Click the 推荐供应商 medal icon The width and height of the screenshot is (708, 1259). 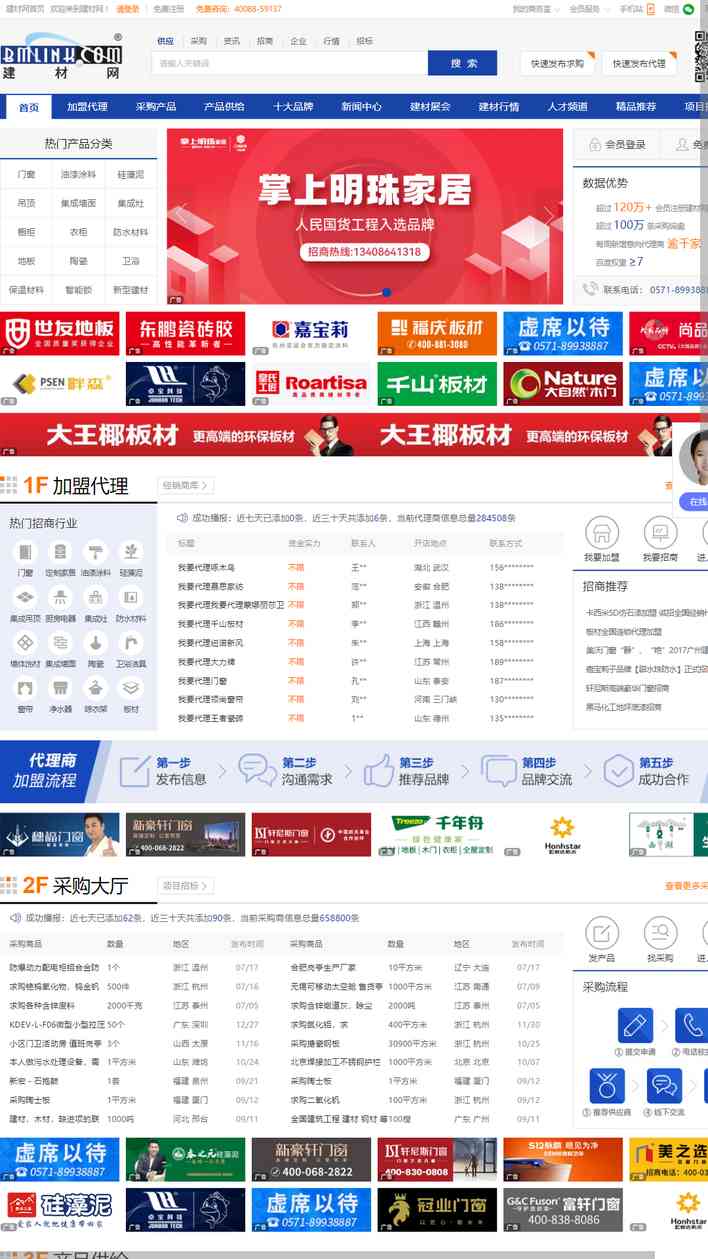(x=607, y=1086)
